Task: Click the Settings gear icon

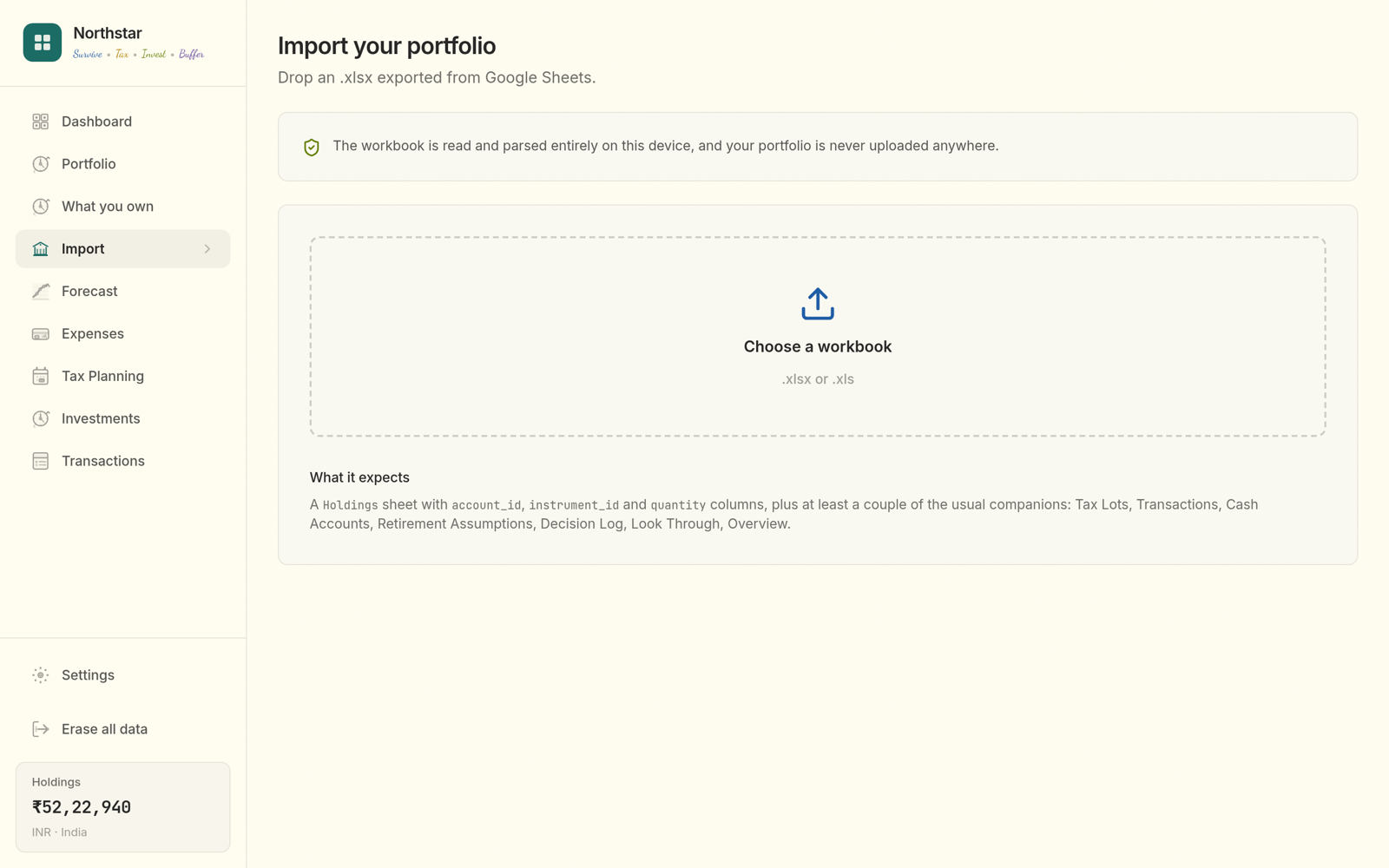Action: [41, 675]
